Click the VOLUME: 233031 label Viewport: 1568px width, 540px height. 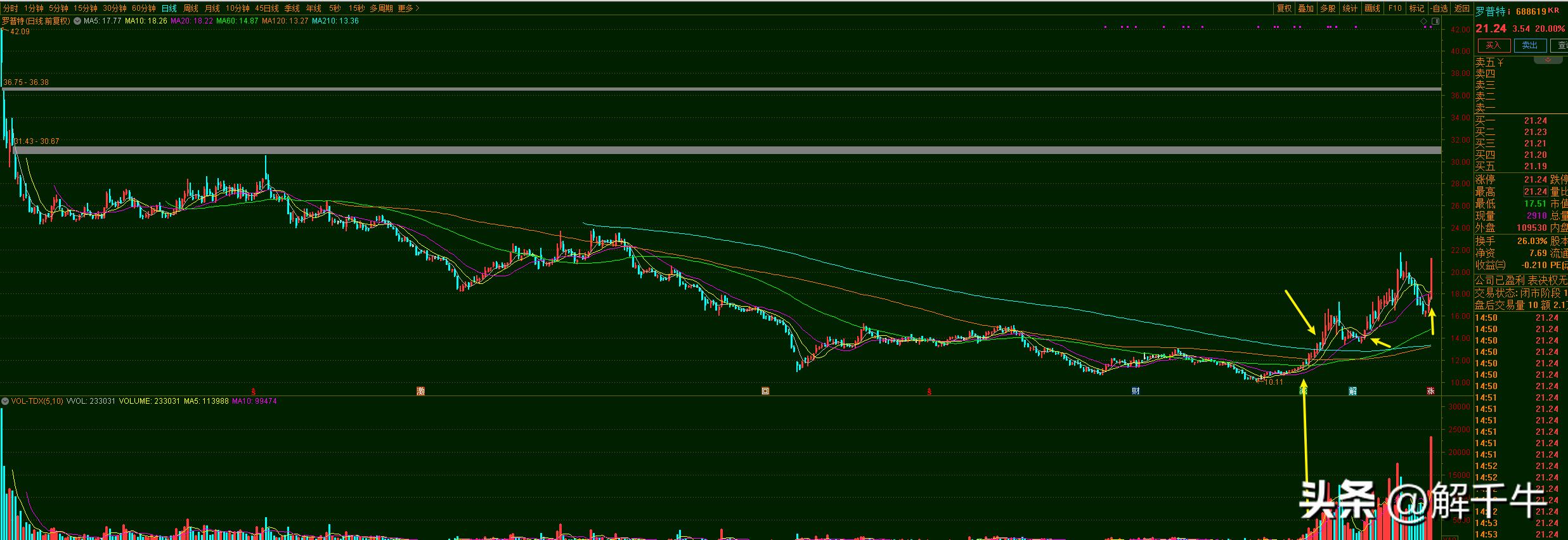149,401
